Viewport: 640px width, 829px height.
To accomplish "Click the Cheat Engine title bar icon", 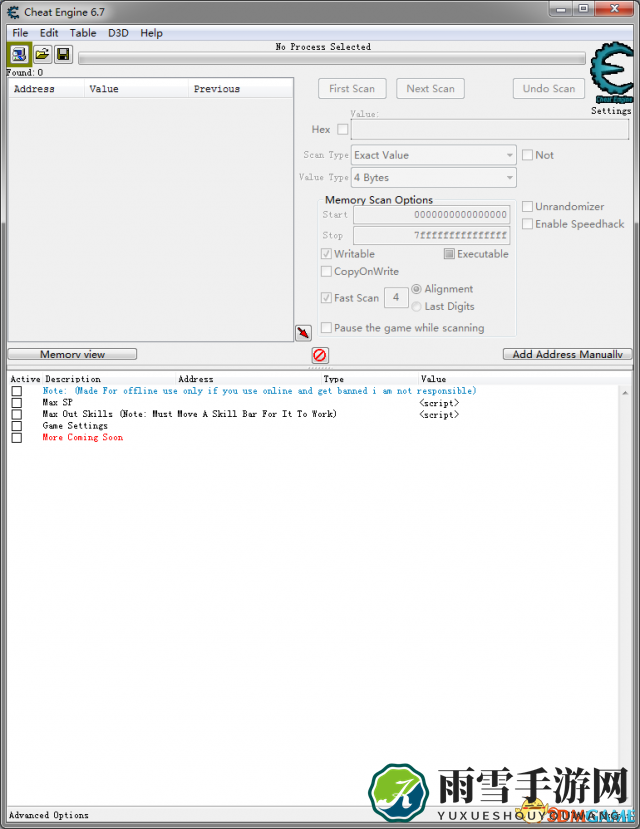I will click(14, 12).
